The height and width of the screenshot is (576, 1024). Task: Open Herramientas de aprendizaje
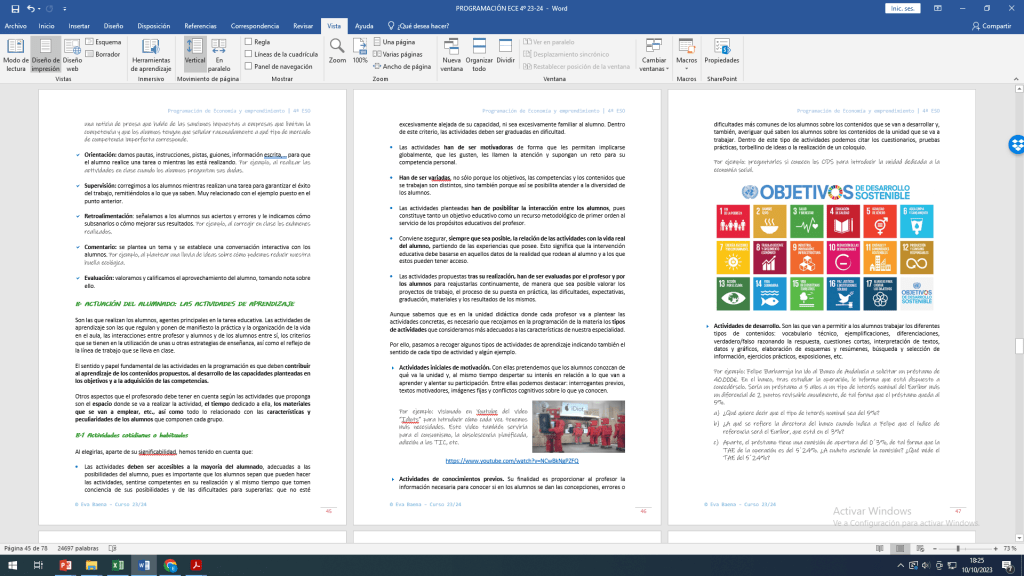click(151, 54)
